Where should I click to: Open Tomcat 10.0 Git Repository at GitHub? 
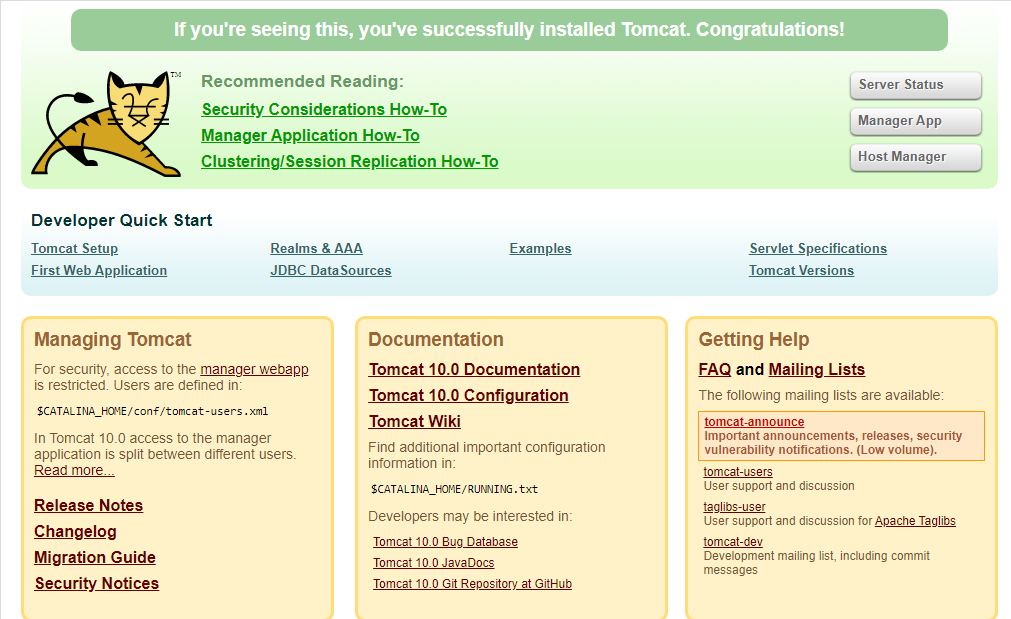(472, 584)
